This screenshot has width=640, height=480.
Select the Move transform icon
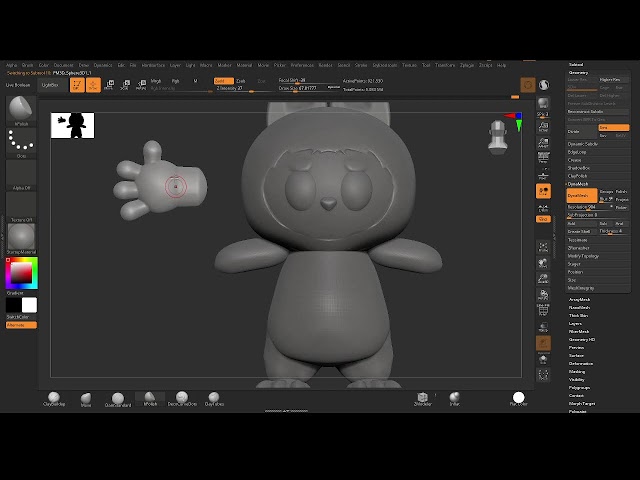click(109, 85)
